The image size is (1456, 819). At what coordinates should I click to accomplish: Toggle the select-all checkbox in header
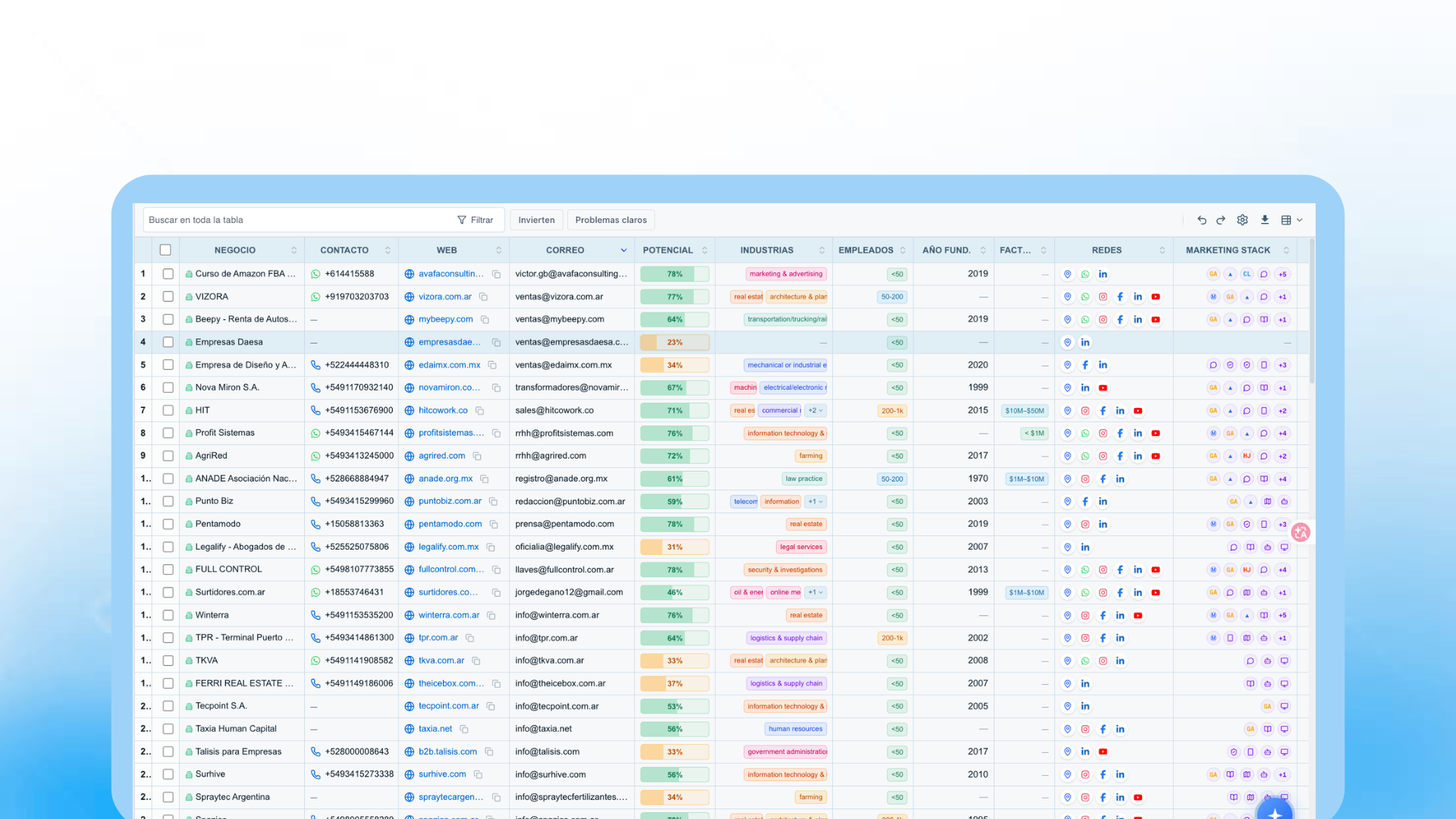click(165, 250)
